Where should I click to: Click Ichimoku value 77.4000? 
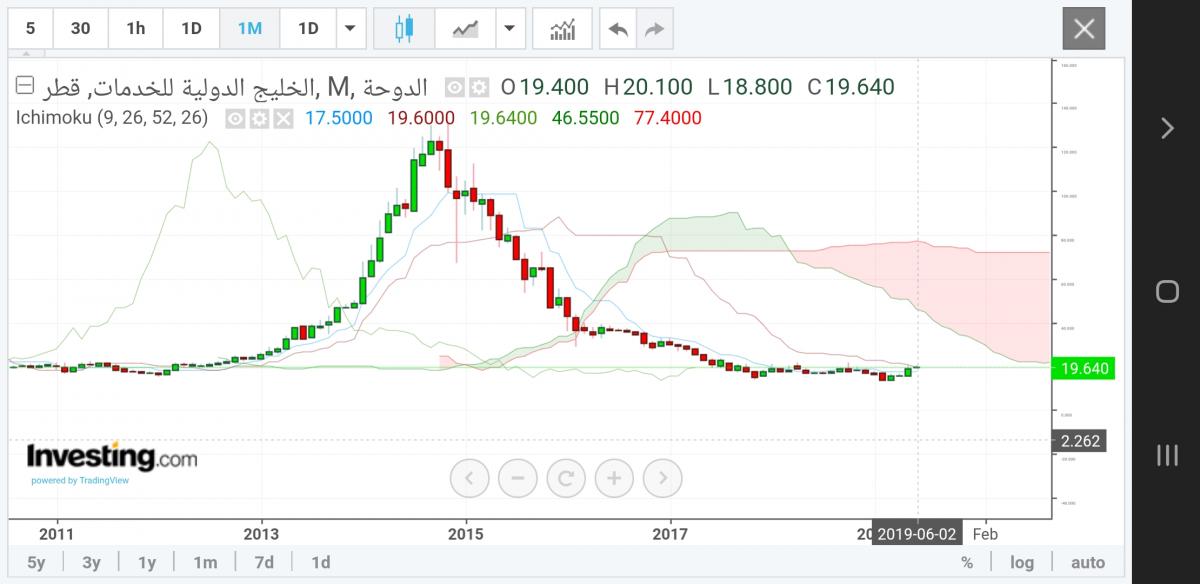pos(668,118)
